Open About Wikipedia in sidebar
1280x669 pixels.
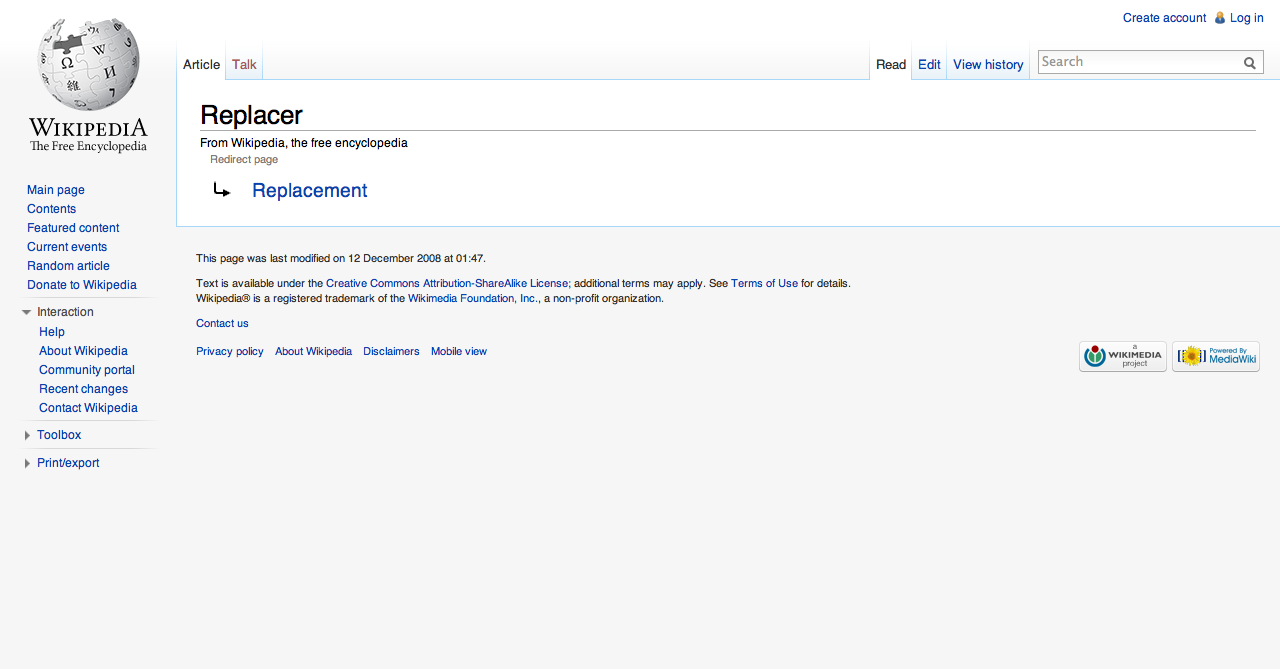click(x=83, y=351)
